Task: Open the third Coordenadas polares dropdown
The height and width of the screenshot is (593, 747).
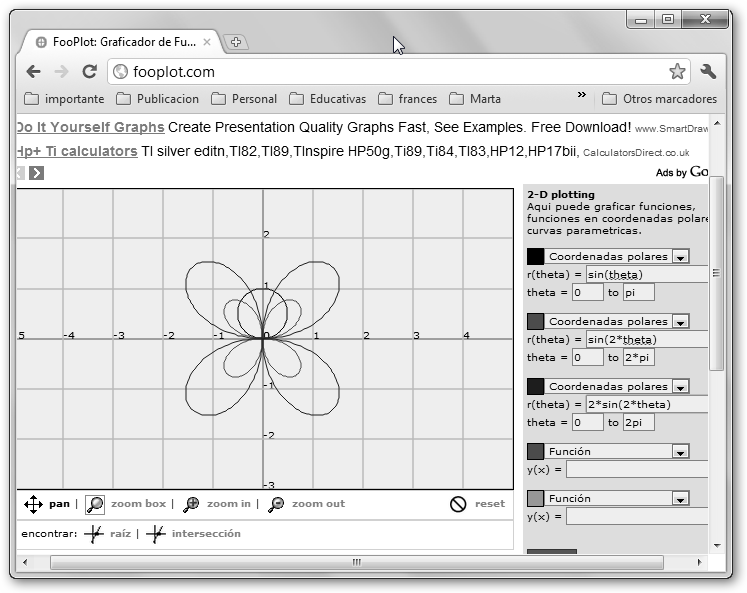Action: 680,387
